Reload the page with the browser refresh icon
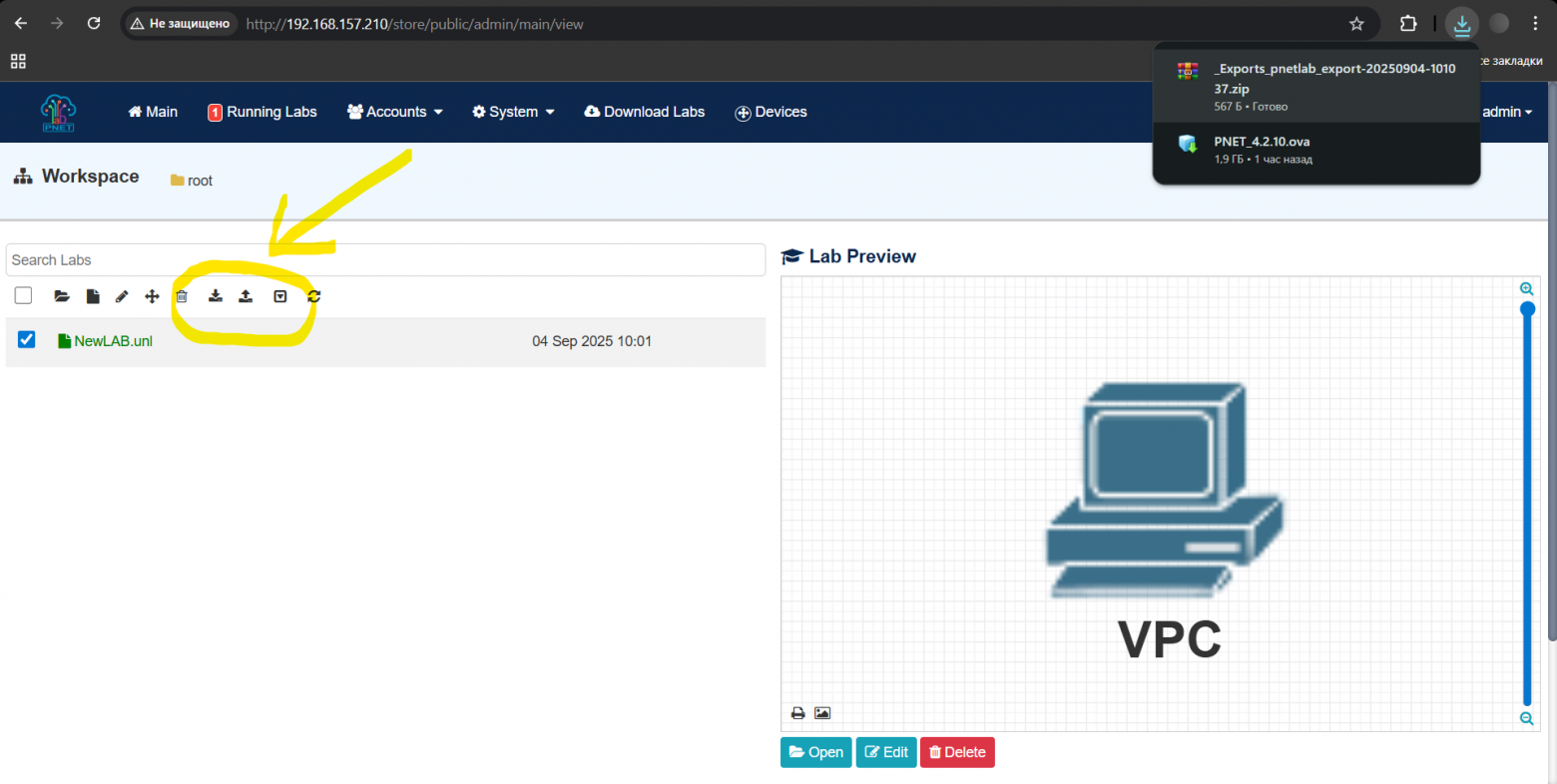 click(94, 23)
